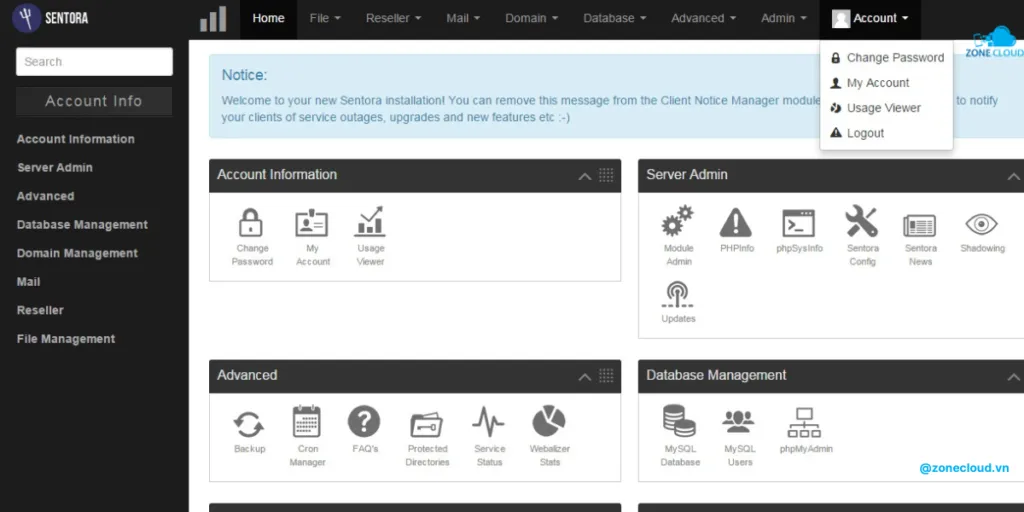Open the Module Admin gears icon
Image resolution: width=1024 pixels, height=512 pixels.
coord(678,221)
